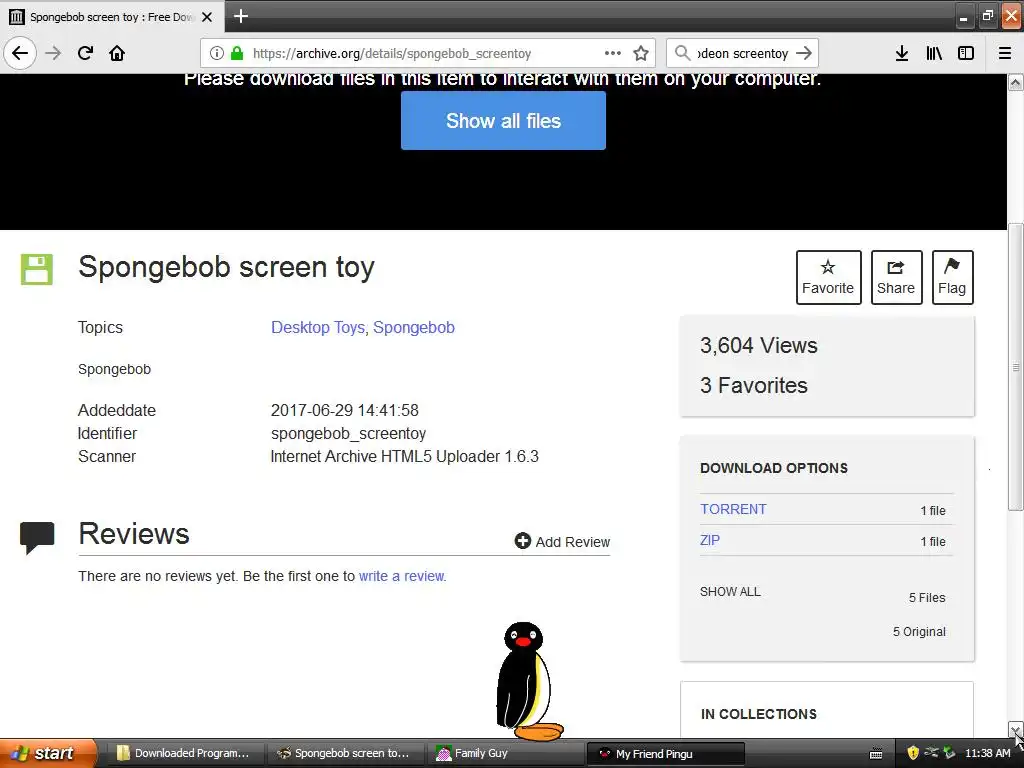Click the security shield tray icon
1024x768 pixels.
913,753
